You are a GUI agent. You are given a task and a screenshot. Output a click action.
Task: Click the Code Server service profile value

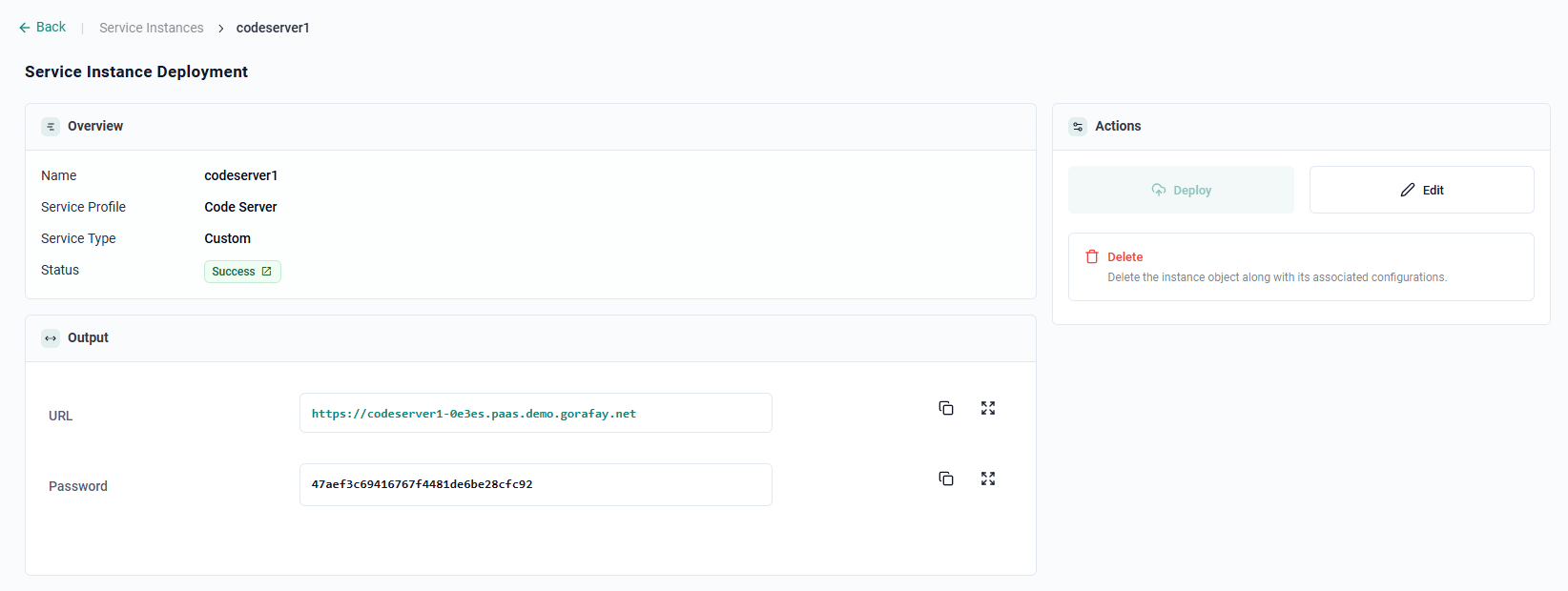coord(240,207)
